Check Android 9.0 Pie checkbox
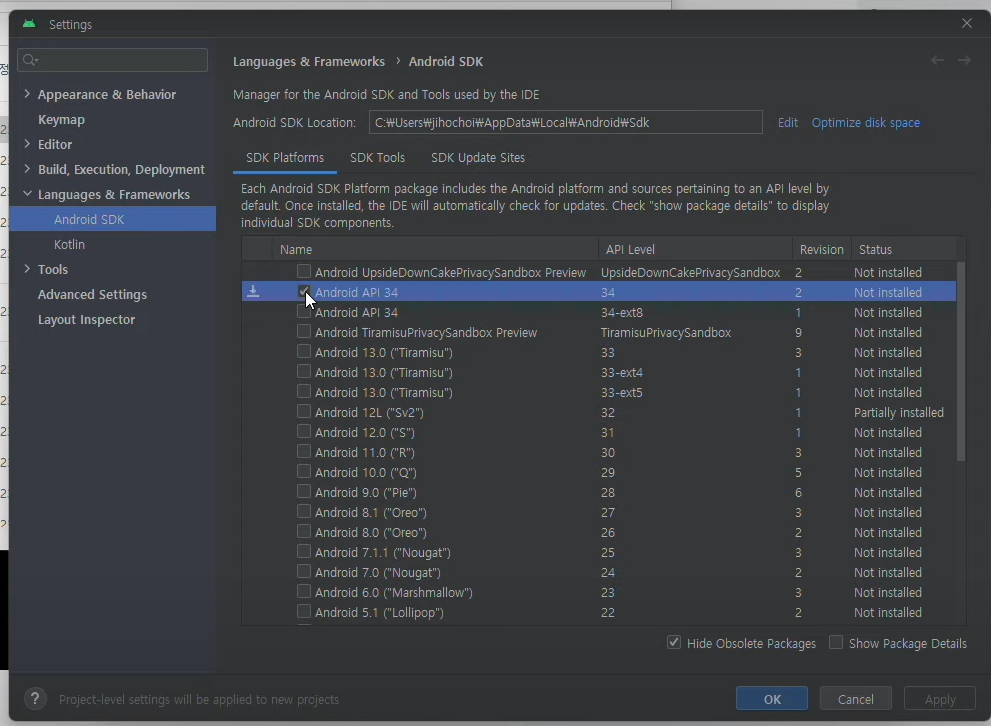Image resolution: width=991 pixels, height=726 pixels. click(x=304, y=491)
